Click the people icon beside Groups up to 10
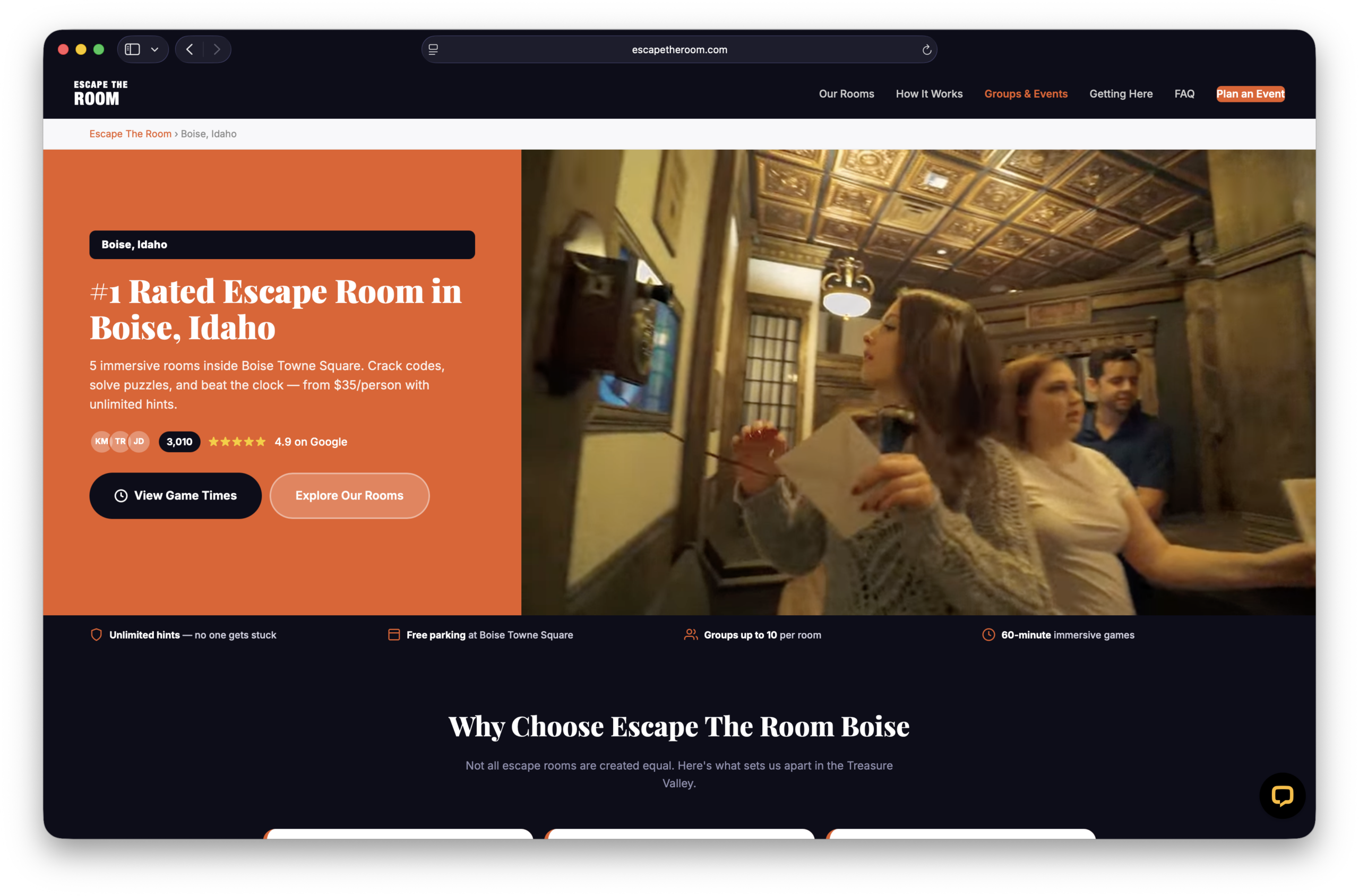The height and width of the screenshot is (896, 1359). point(690,634)
